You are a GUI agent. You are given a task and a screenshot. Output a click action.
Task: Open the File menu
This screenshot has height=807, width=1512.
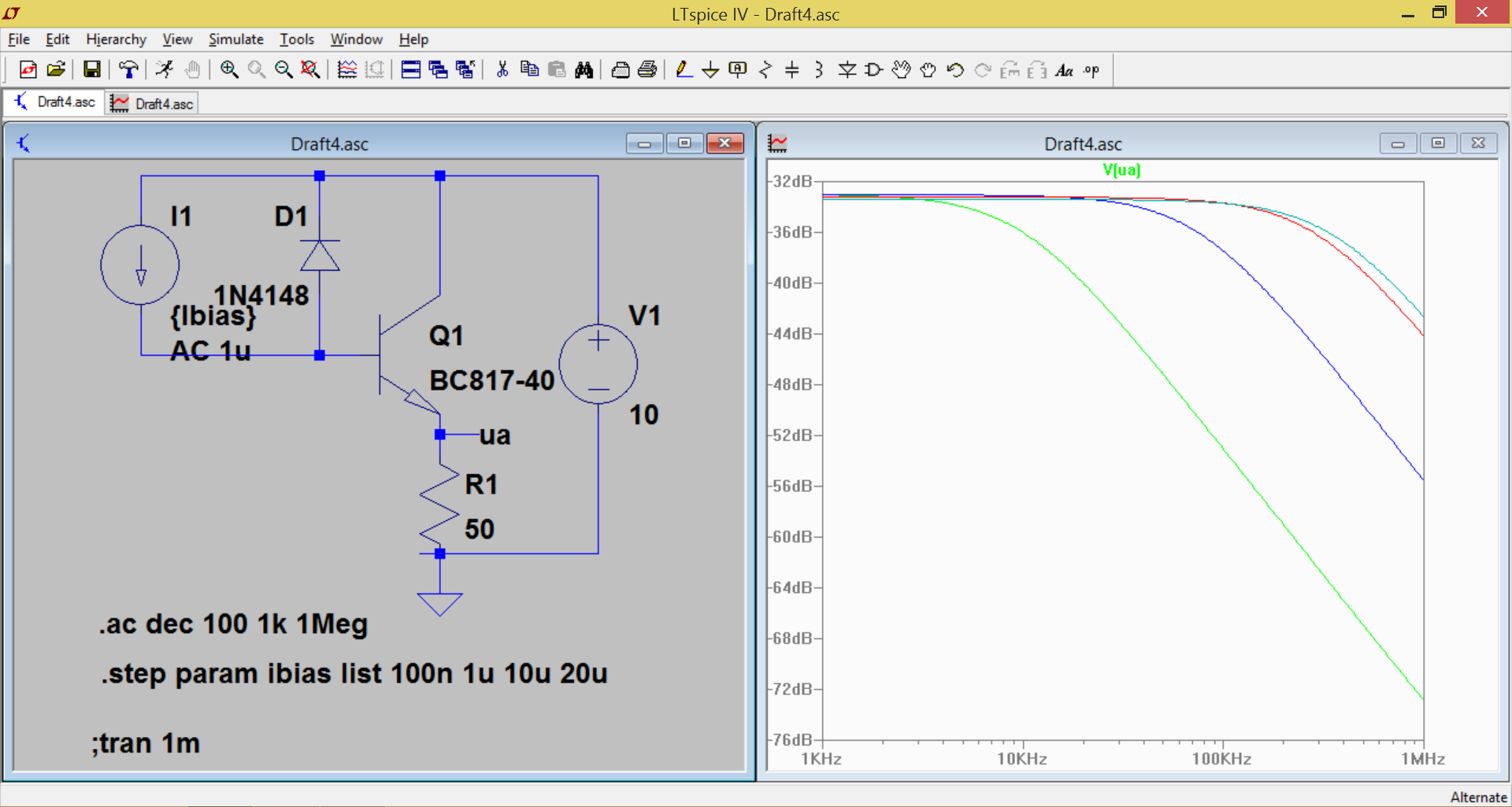coord(19,39)
